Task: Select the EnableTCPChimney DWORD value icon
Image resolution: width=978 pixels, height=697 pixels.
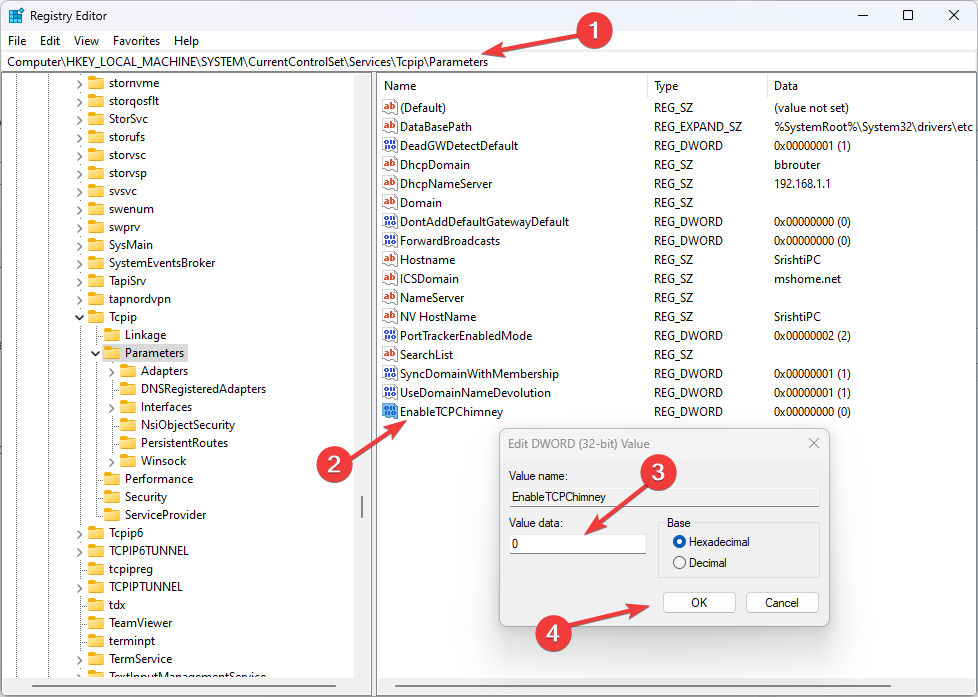Action: pyautogui.click(x=390, y=411)
